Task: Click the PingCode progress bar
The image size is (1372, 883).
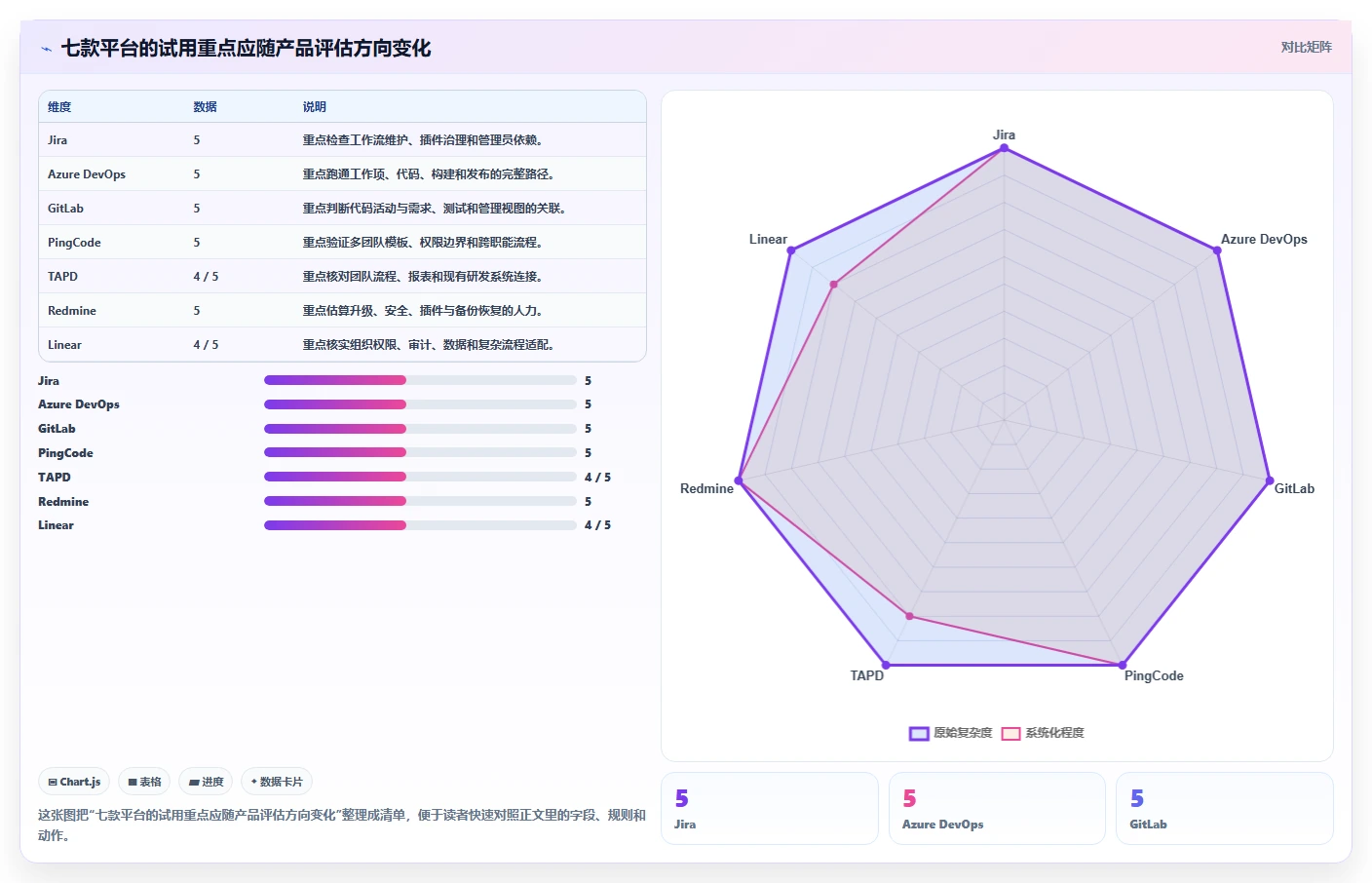Action: (420, 452)
